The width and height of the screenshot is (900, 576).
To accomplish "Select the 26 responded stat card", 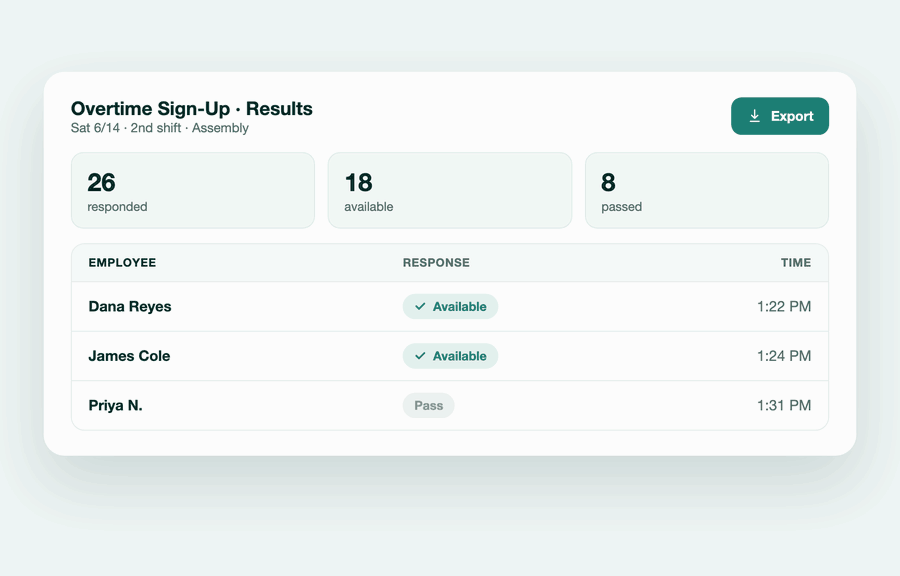I will [193, 190].
